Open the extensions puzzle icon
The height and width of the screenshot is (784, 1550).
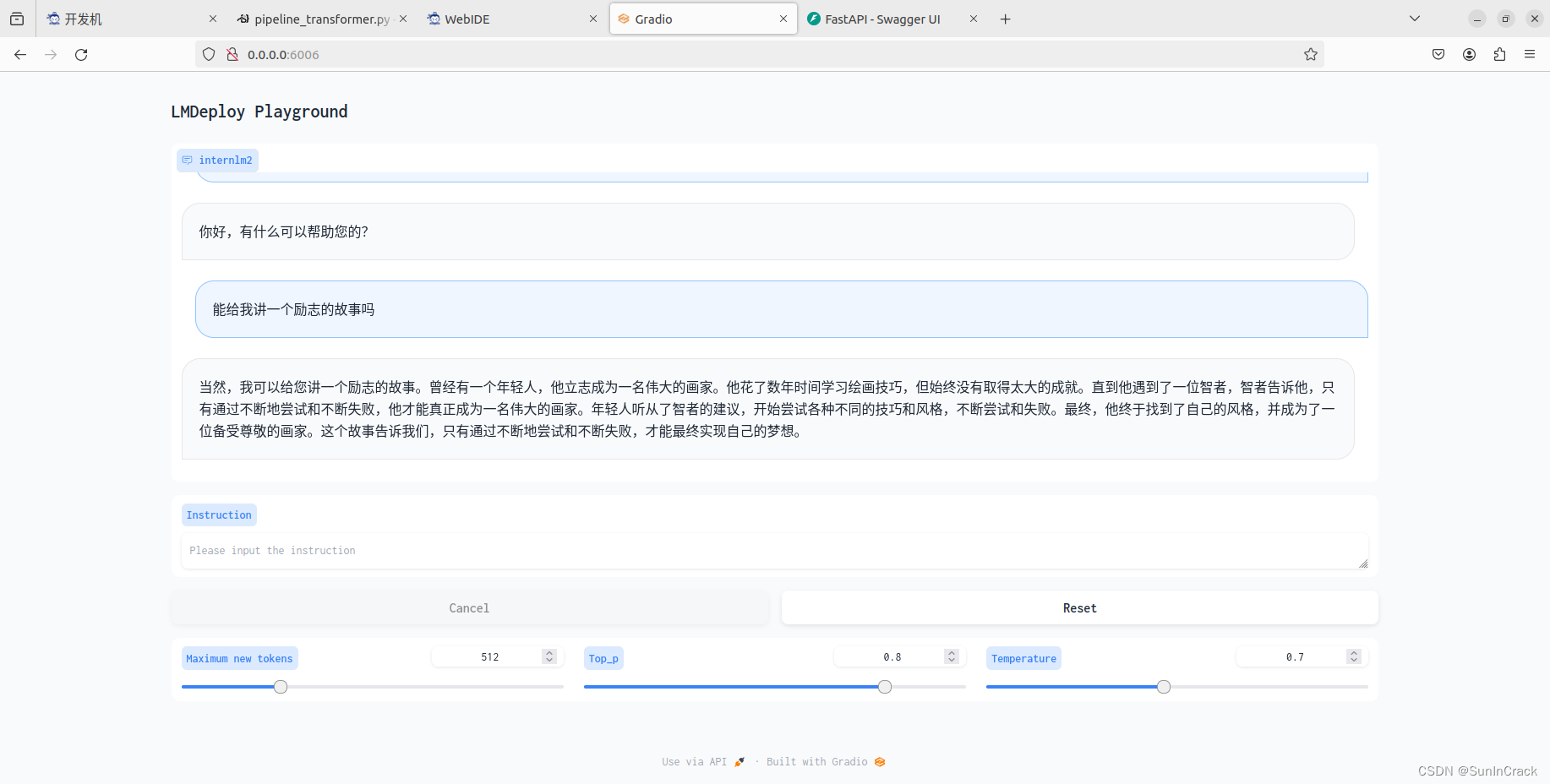point(1499,54)
